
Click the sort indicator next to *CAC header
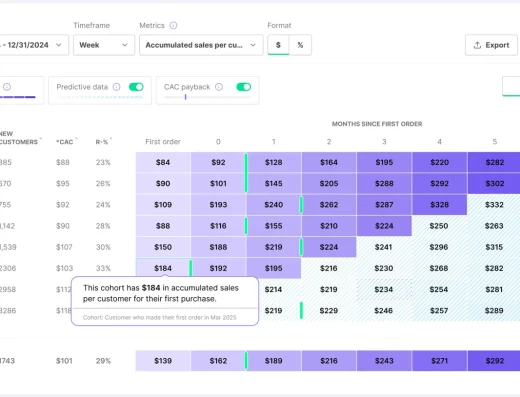coord(76,139)
